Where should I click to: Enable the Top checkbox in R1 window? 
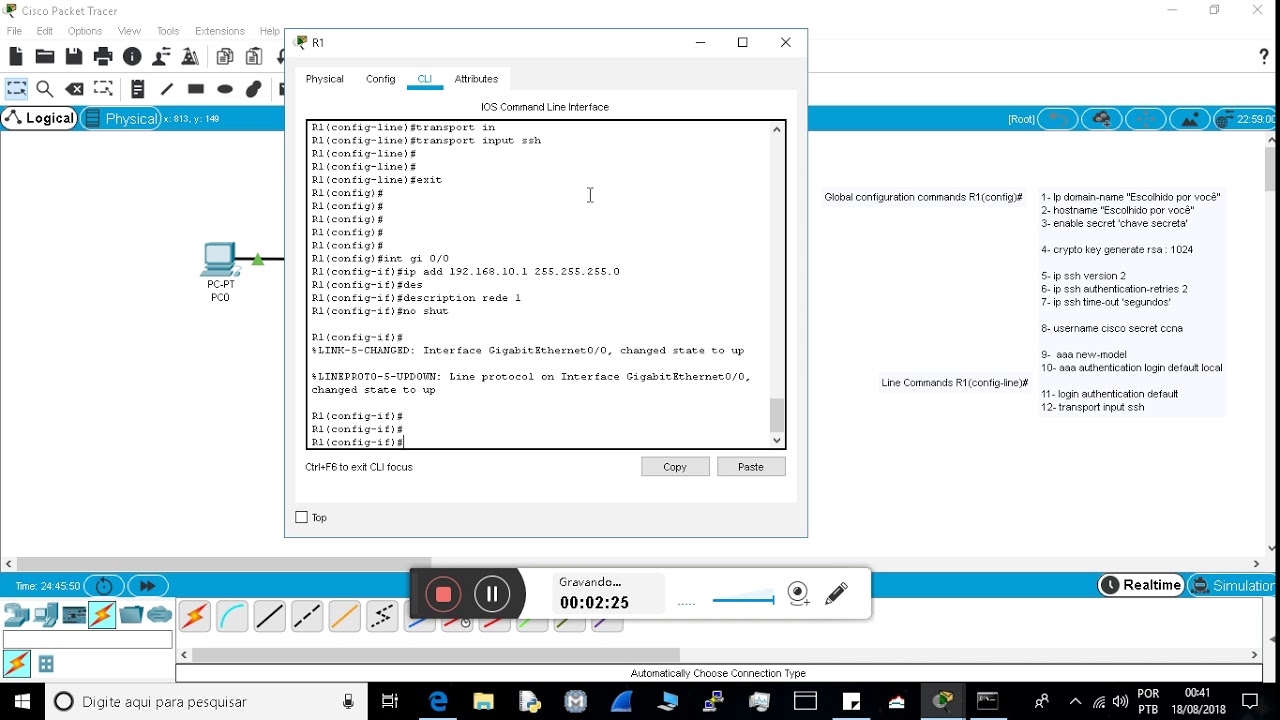[x=302, y=517]
